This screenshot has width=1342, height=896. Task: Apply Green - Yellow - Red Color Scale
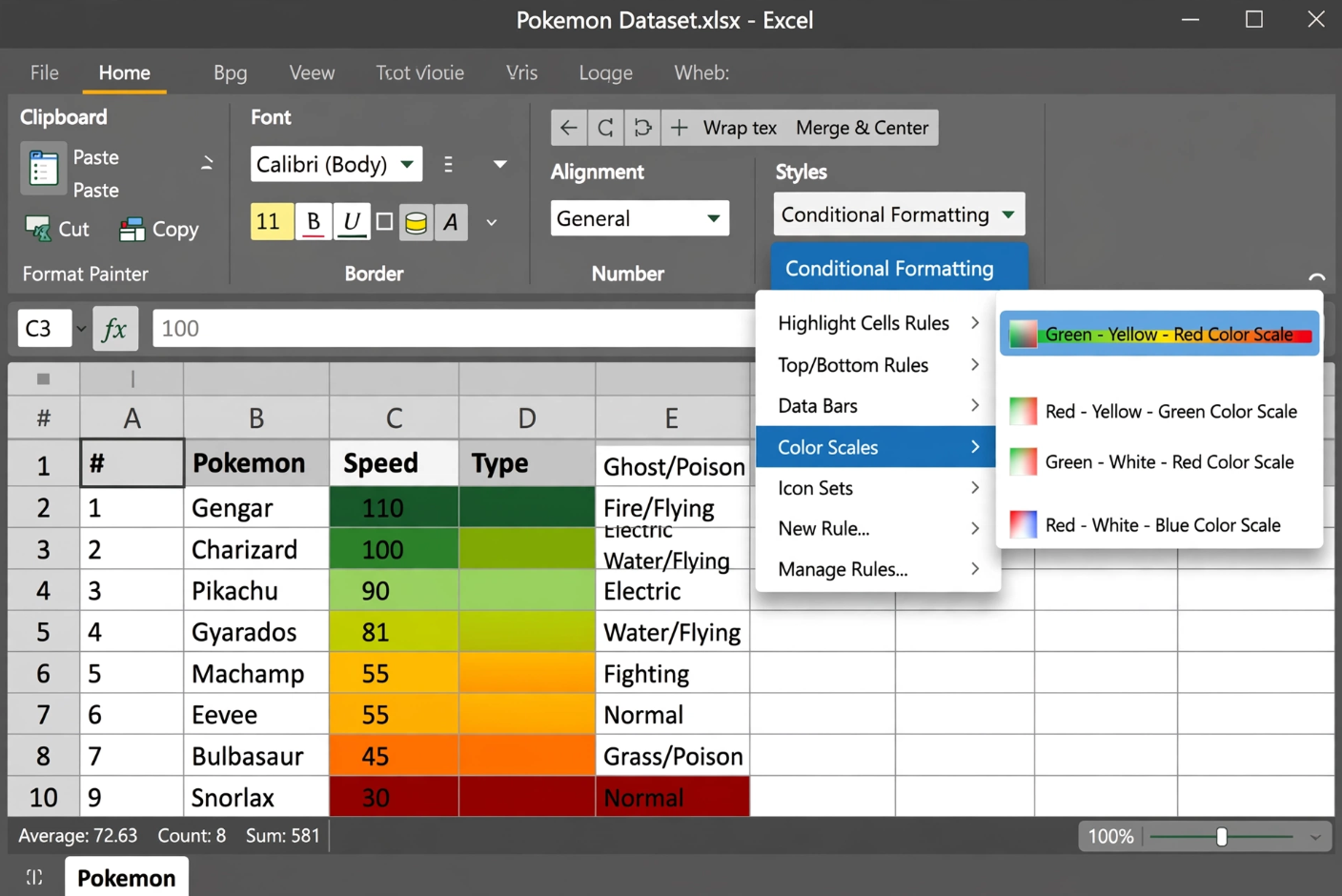tap(1159, 334)
